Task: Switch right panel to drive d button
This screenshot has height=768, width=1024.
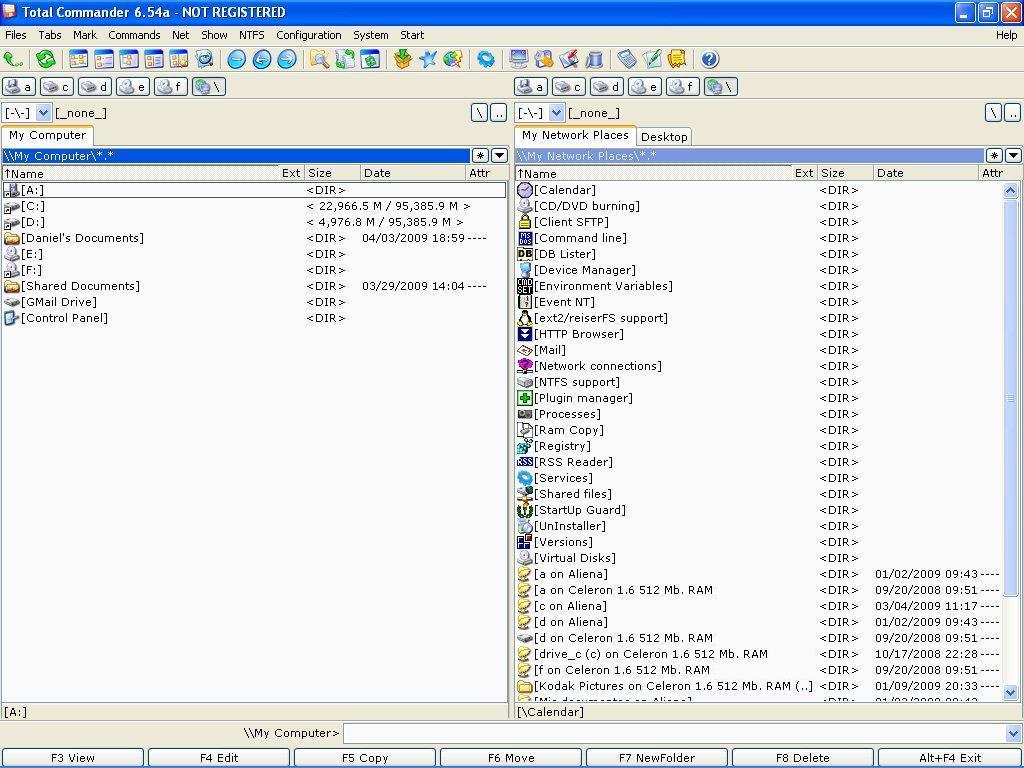Action: pos(606,87)
